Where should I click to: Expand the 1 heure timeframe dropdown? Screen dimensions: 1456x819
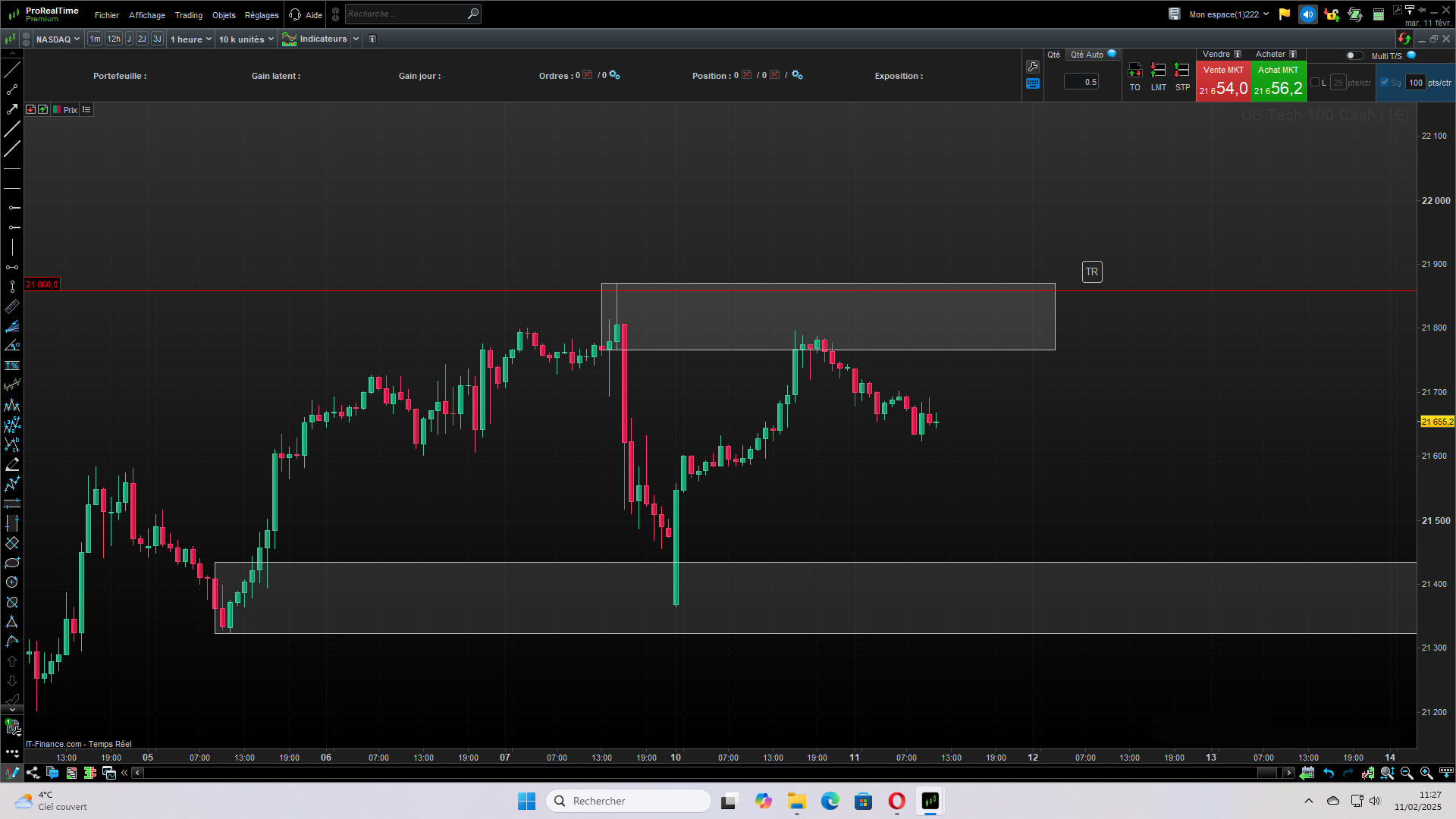point(190,39)
